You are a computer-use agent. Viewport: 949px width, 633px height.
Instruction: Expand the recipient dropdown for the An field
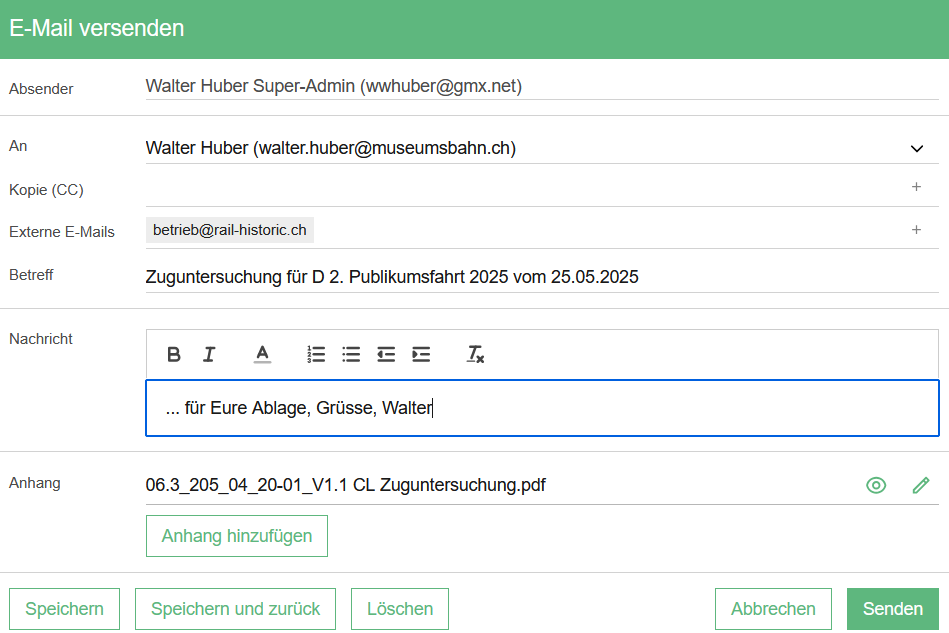click(x=917, y=147)
